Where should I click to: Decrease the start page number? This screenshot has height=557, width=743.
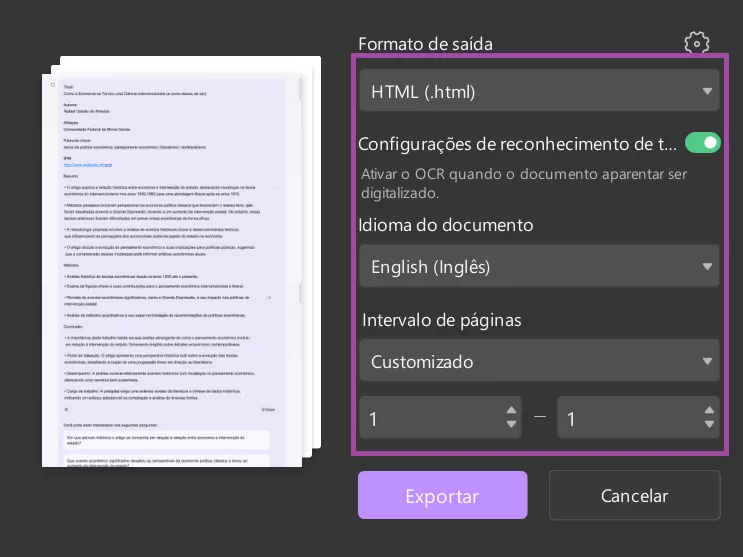pos(511,424)
